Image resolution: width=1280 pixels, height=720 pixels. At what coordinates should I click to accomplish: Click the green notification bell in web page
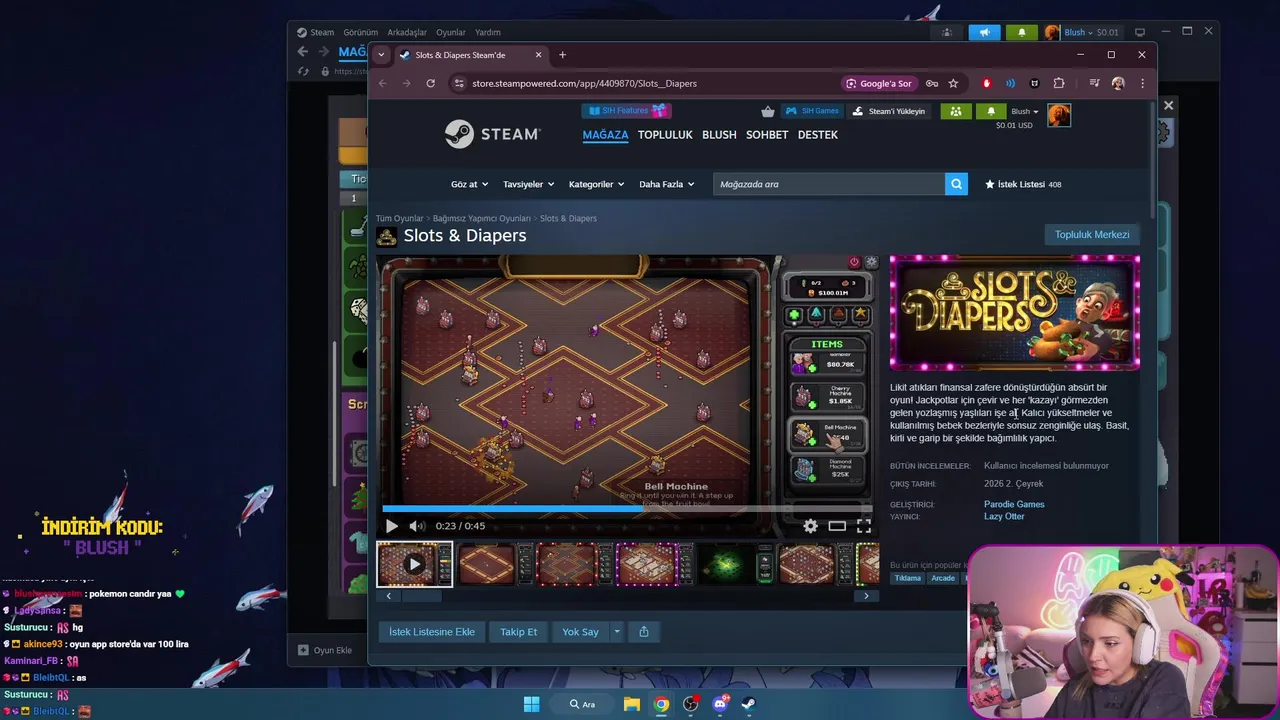tap(991, 111)
